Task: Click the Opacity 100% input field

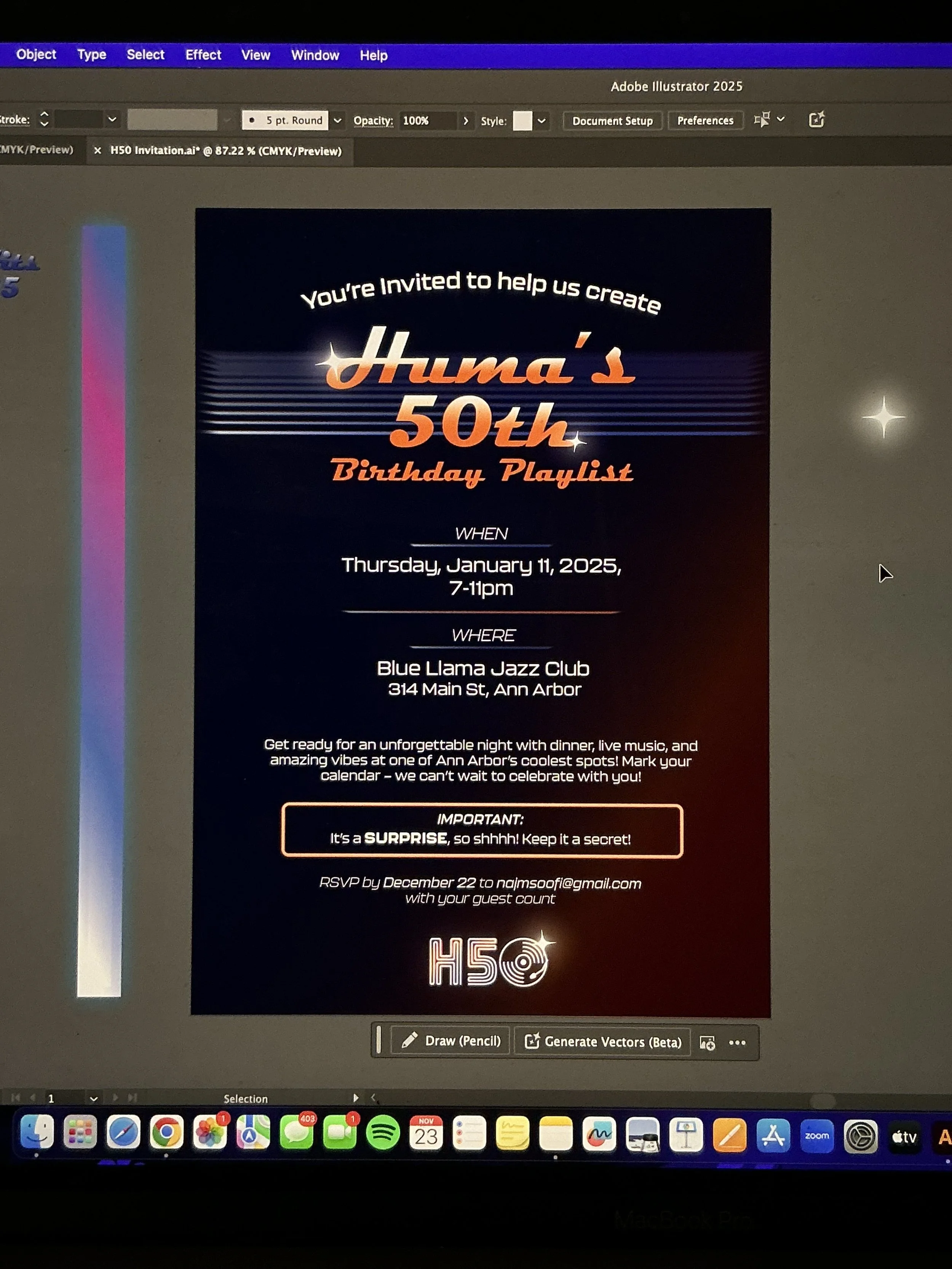Action: click(428, 121)
